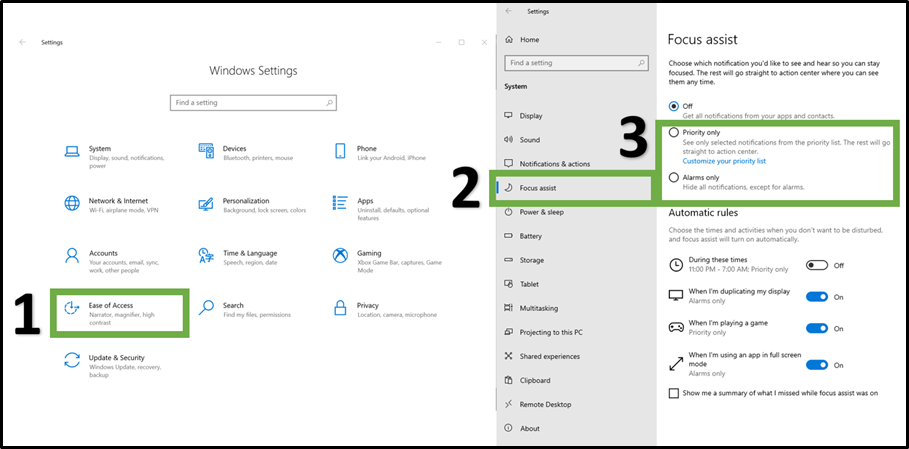Toggle full screen mode app switch
Image resolution: width=909 pixels, height=449 pixels.
click(817, 365)
